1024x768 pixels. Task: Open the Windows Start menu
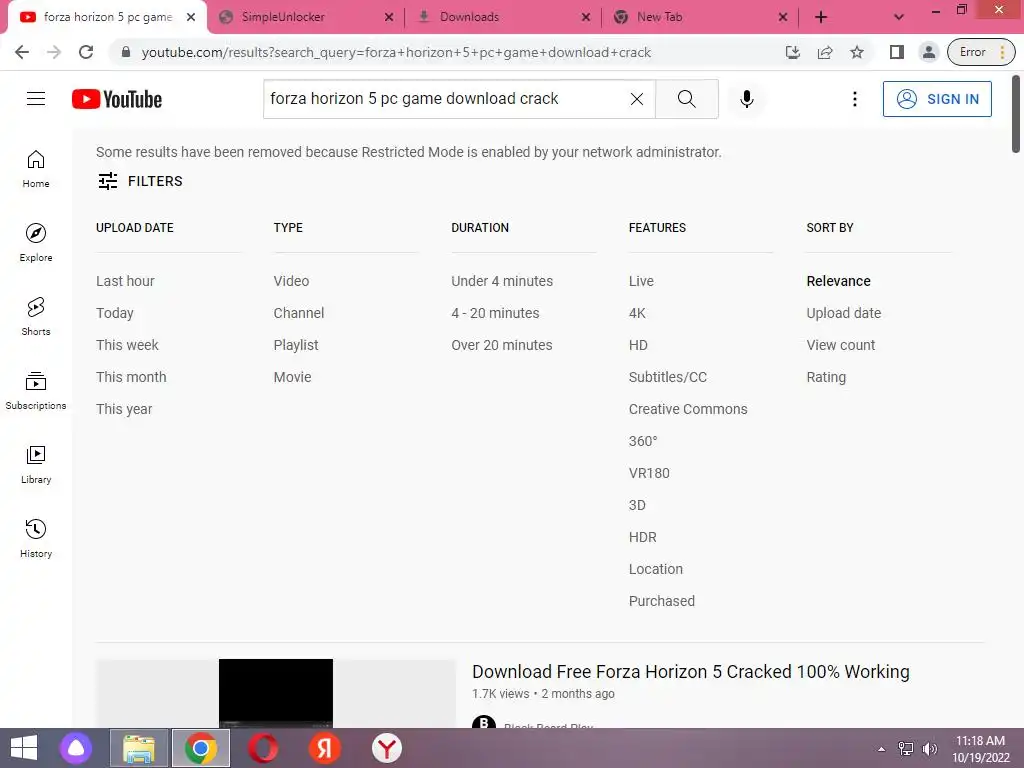tap(24, 748)
